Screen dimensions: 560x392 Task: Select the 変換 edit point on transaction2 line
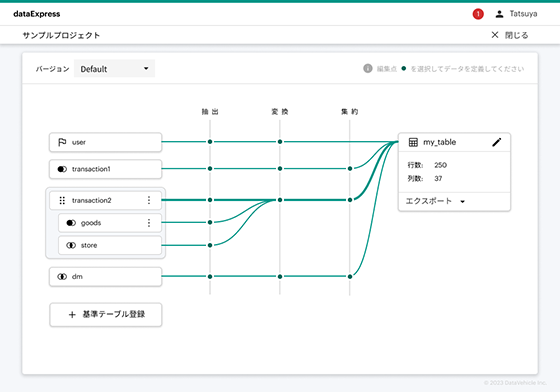(280, 200)
